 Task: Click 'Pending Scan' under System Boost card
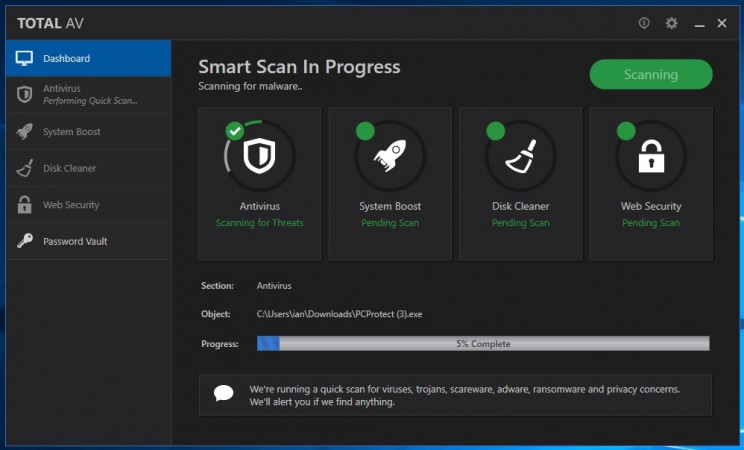click(x=390, y=223)
